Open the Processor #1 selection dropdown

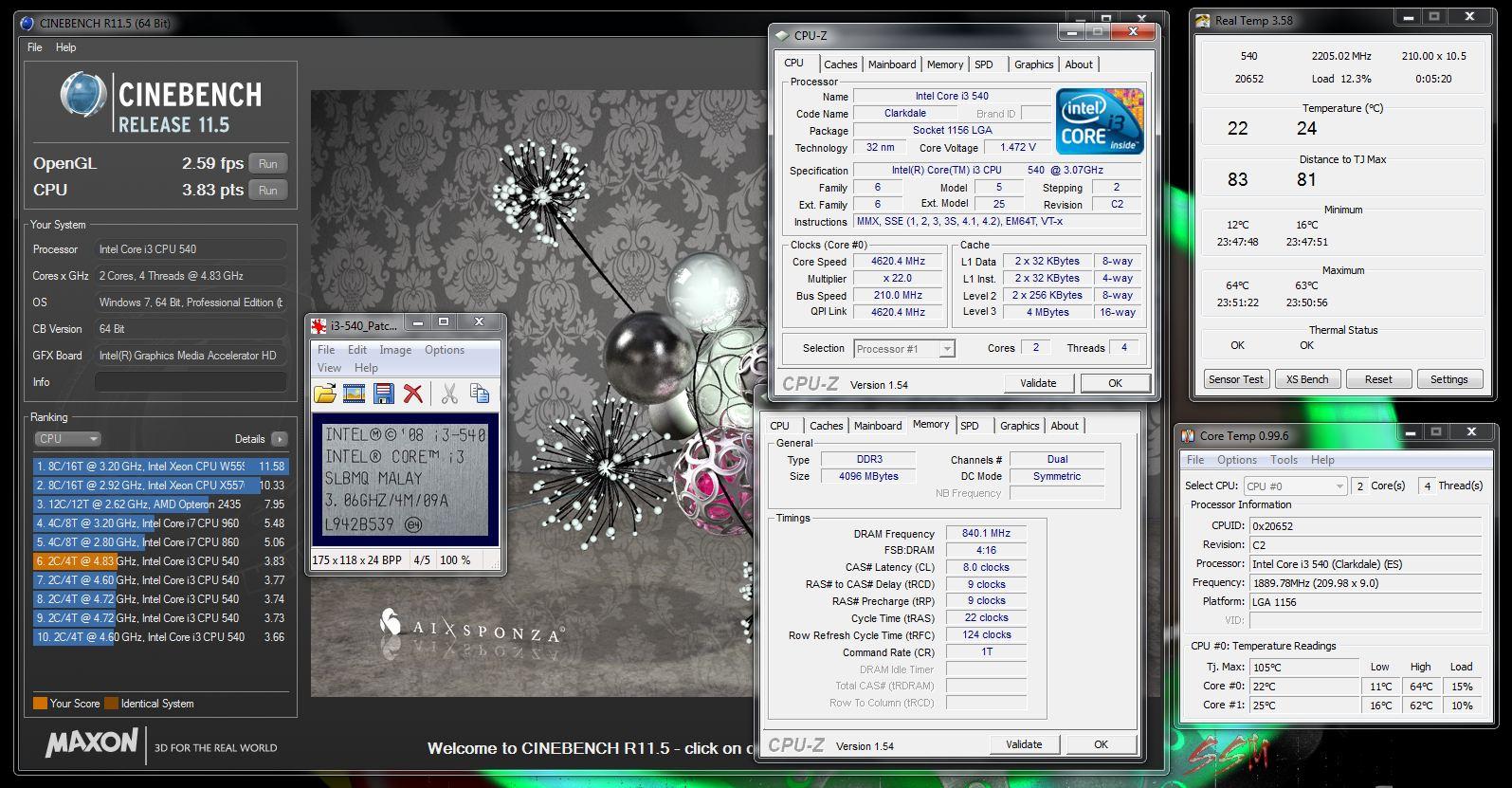pyautogui.click(x=904, y=349)
